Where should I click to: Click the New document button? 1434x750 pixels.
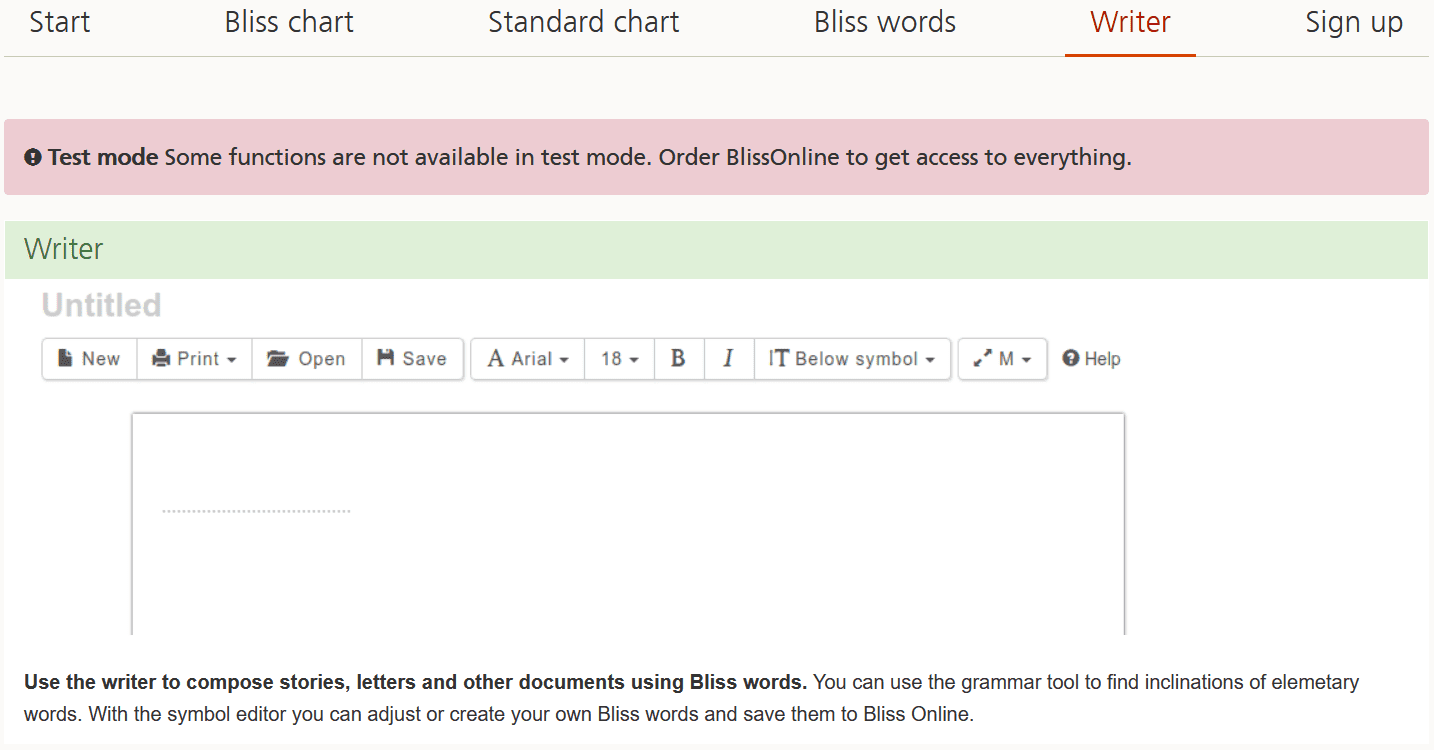[89, 359]
